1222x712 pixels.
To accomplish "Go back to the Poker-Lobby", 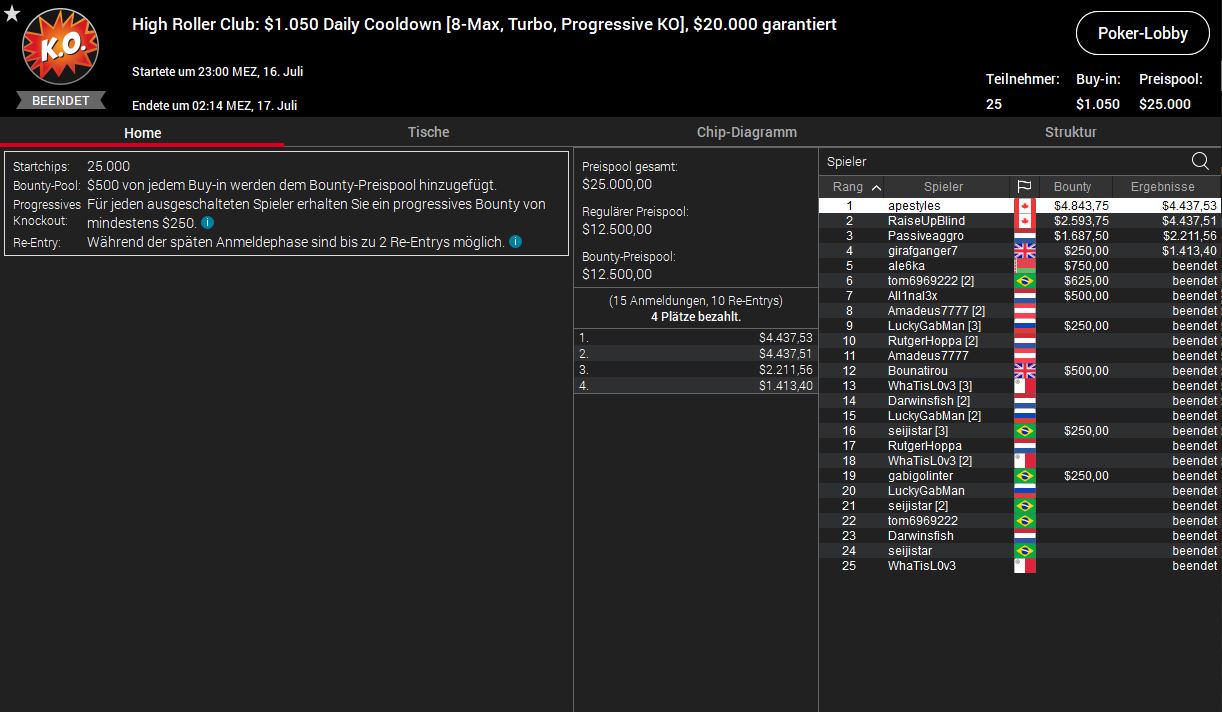I will (1142, 33).
